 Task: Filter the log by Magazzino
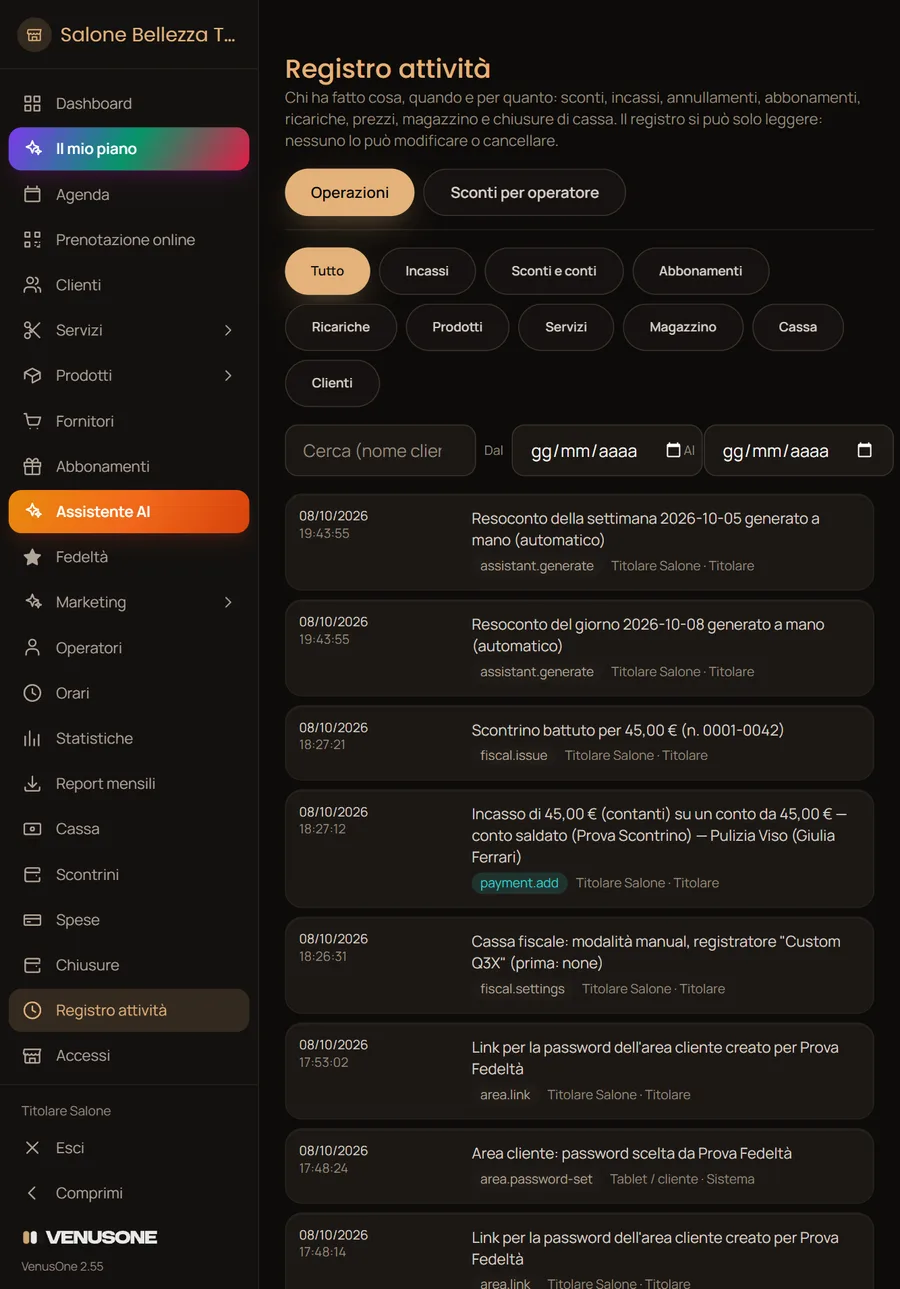click(683, 327)
